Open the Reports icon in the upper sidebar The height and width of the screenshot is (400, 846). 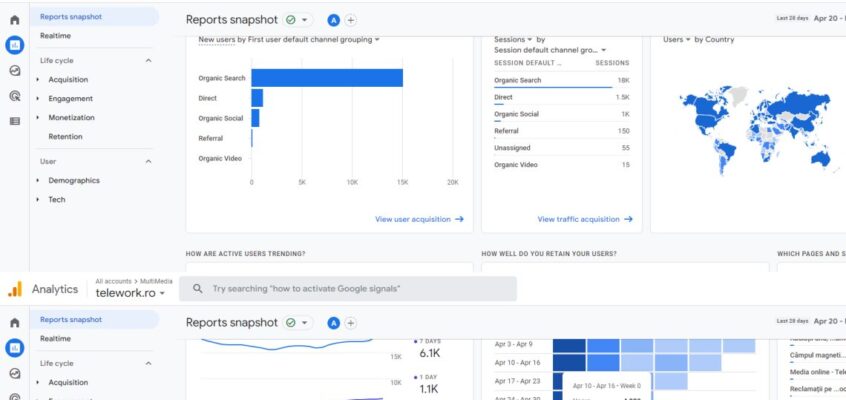(15, 45)
